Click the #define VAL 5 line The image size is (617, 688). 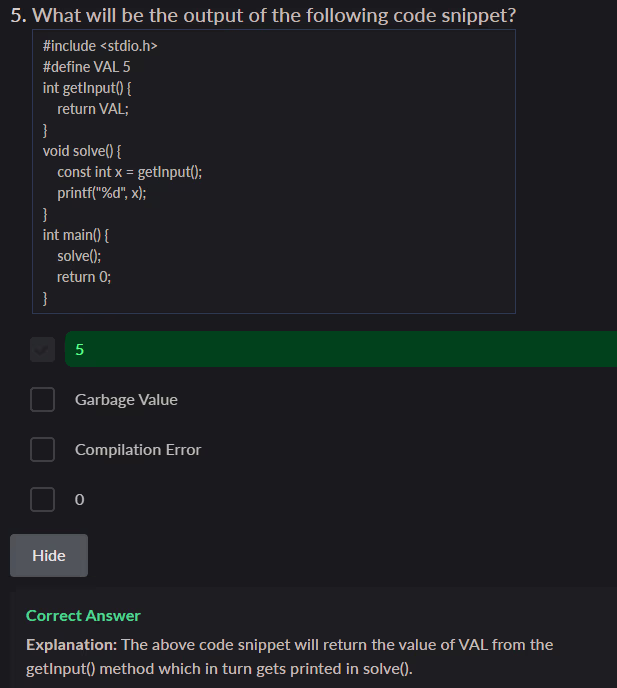(86, 67)
